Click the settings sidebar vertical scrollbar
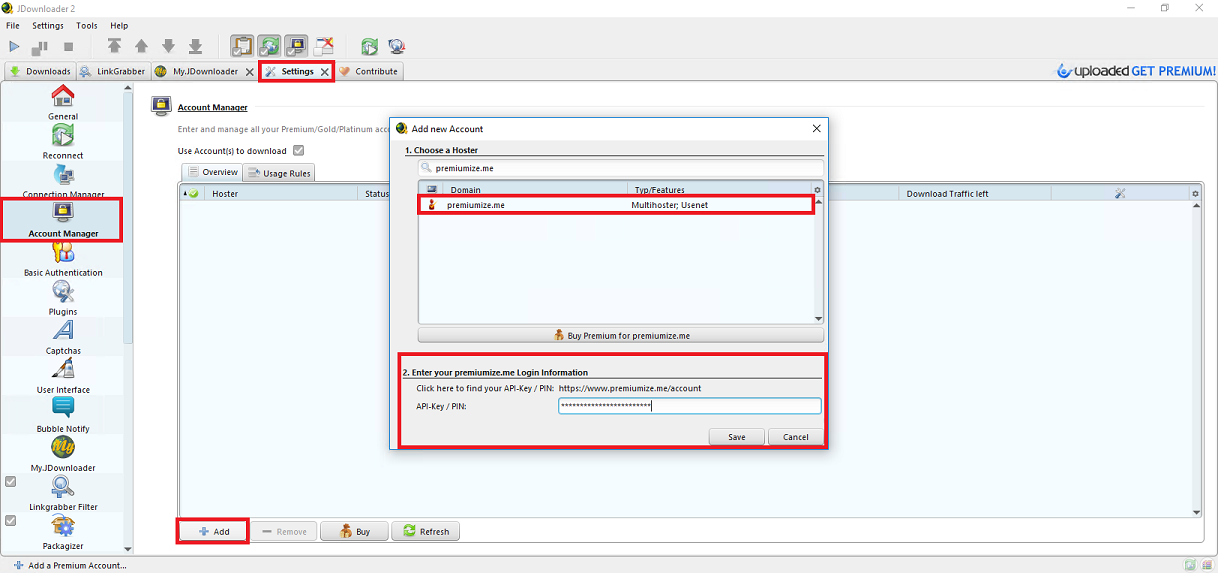This screenshot has height=573, width=1218. pos(127,220)
